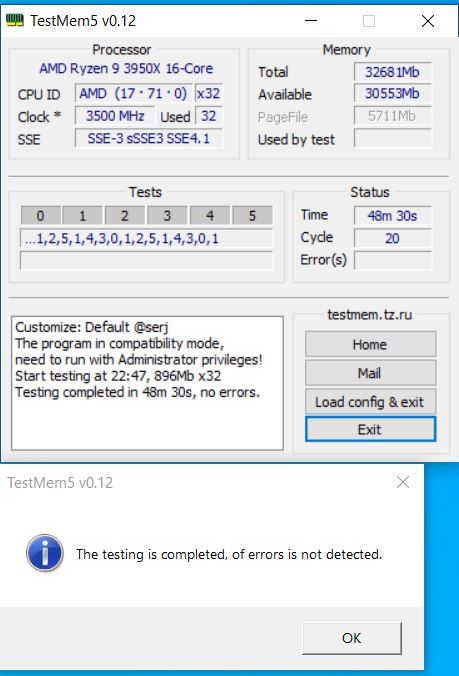Image resolution: width=459 pixels, height=676 pixels.
Task: Click the 'Used by test' label
Action: 297,139
